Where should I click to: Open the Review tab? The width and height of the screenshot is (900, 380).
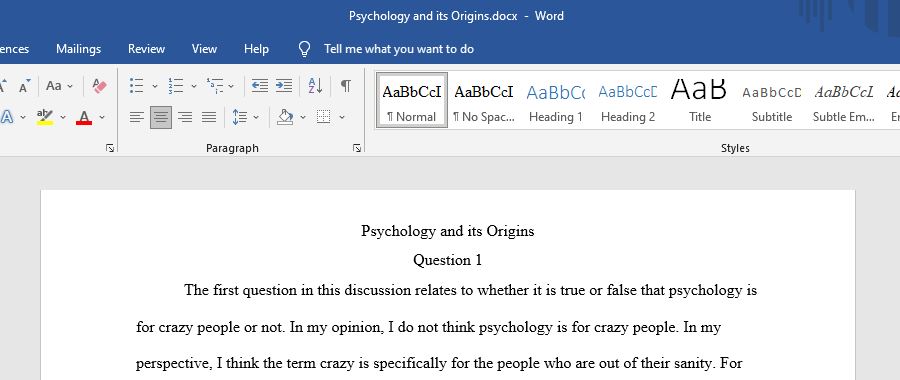[146, 49]
